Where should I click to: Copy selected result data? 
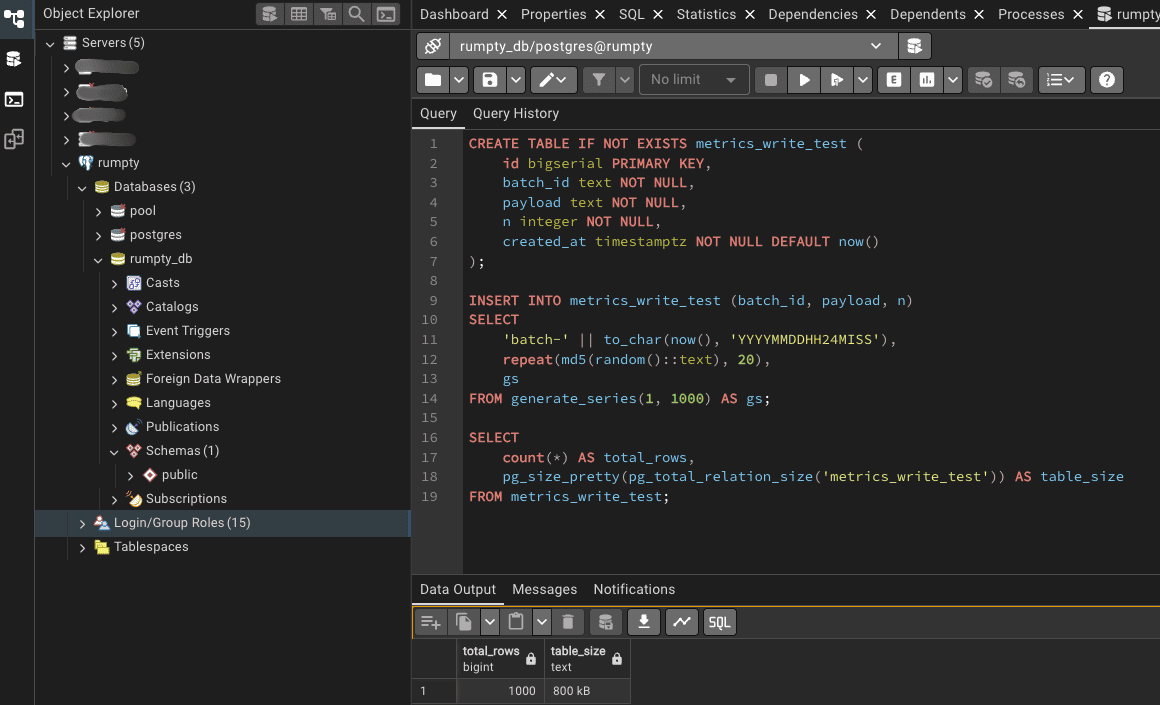464,622
